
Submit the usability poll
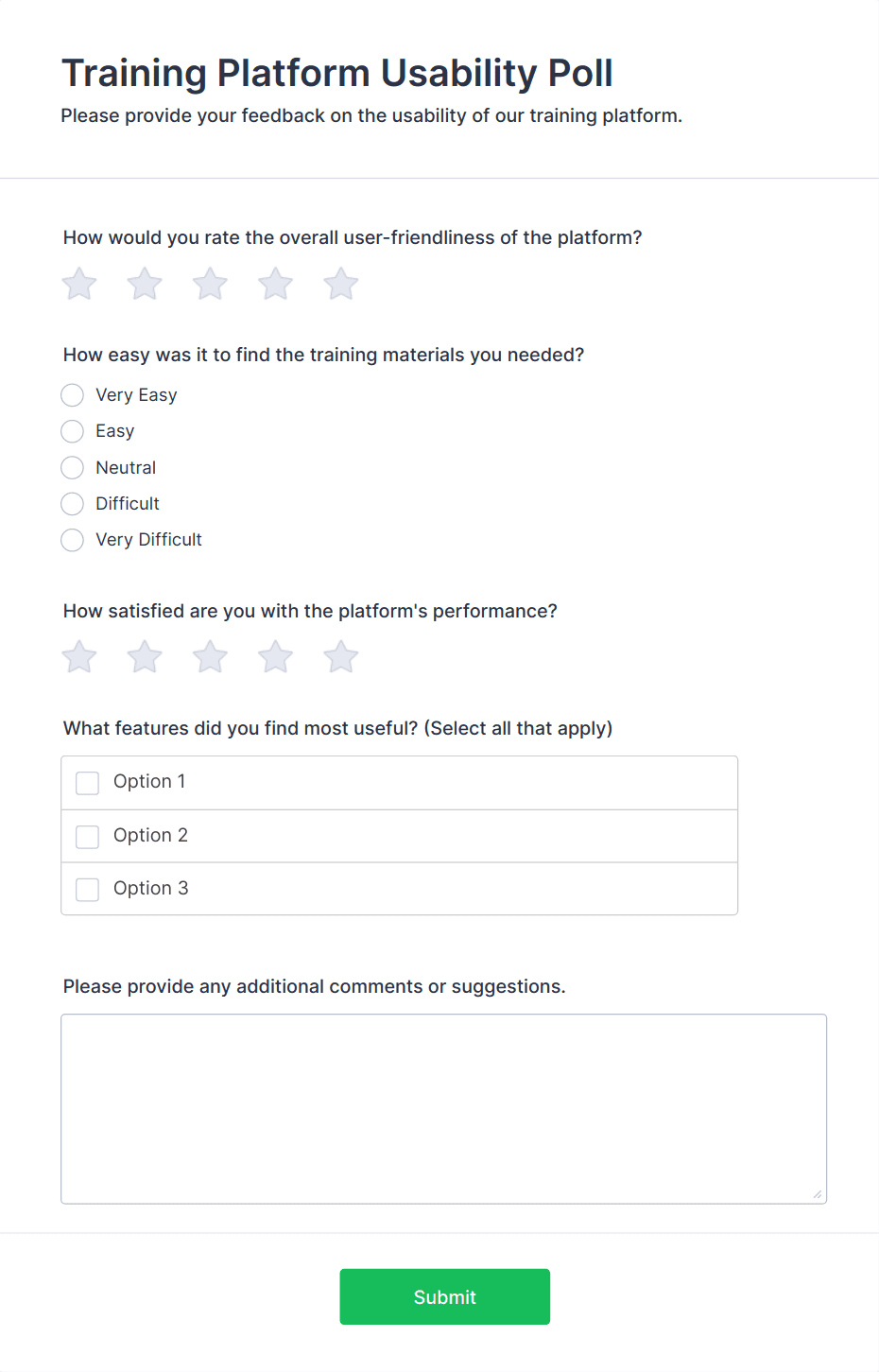tap(444, 1296)
